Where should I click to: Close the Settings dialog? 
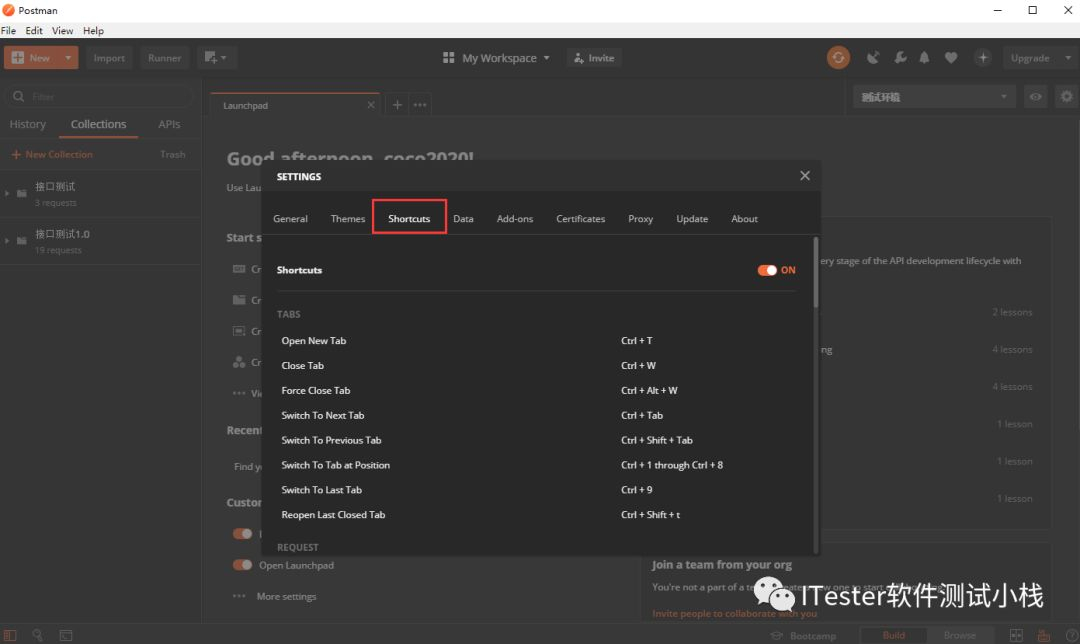pyautogui.click(x=804, y=176)
